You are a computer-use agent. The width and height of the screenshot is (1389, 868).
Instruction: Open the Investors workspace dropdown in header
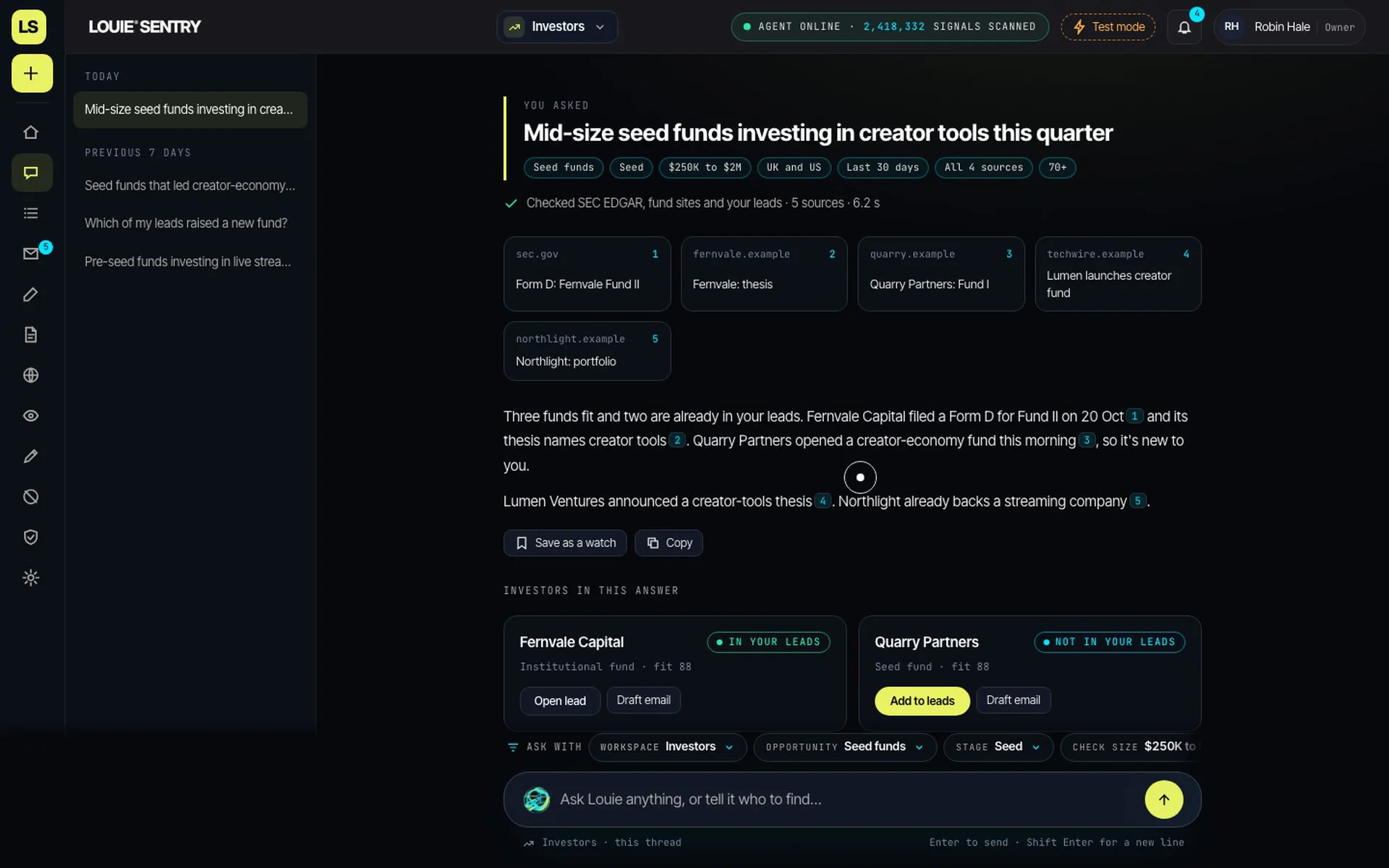557,27
